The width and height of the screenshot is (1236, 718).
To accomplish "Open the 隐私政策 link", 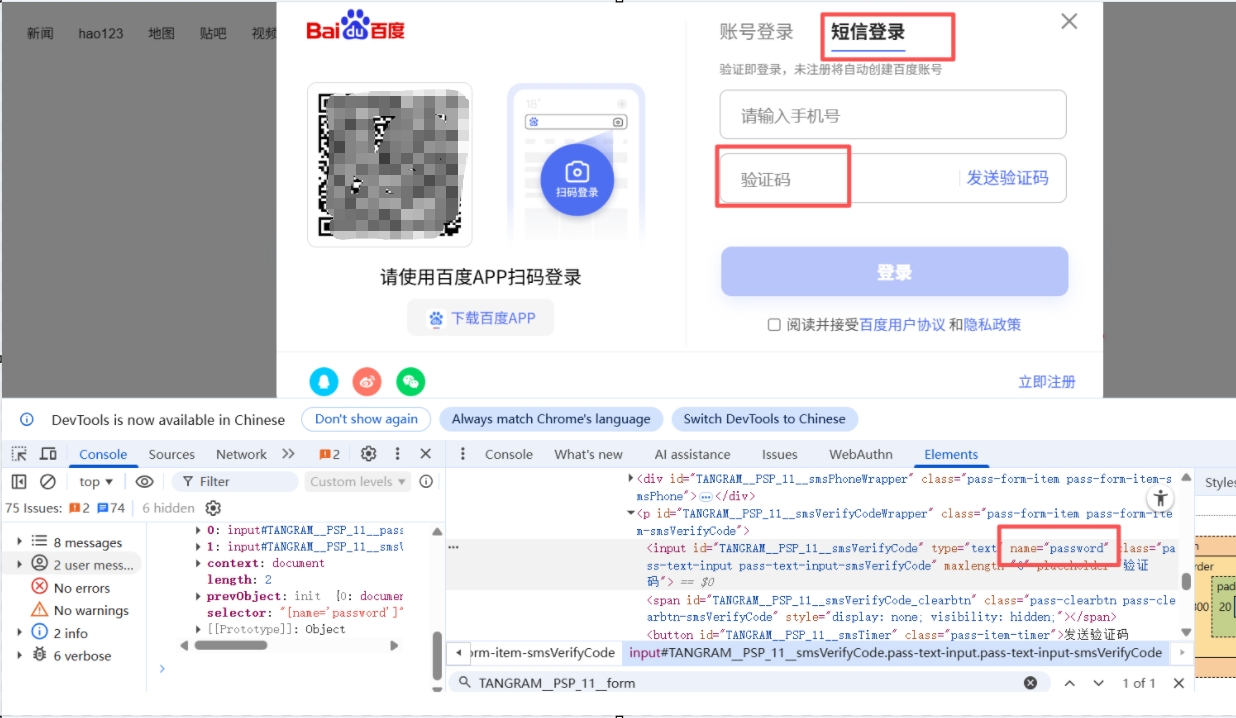I will (x=992, y=324).
